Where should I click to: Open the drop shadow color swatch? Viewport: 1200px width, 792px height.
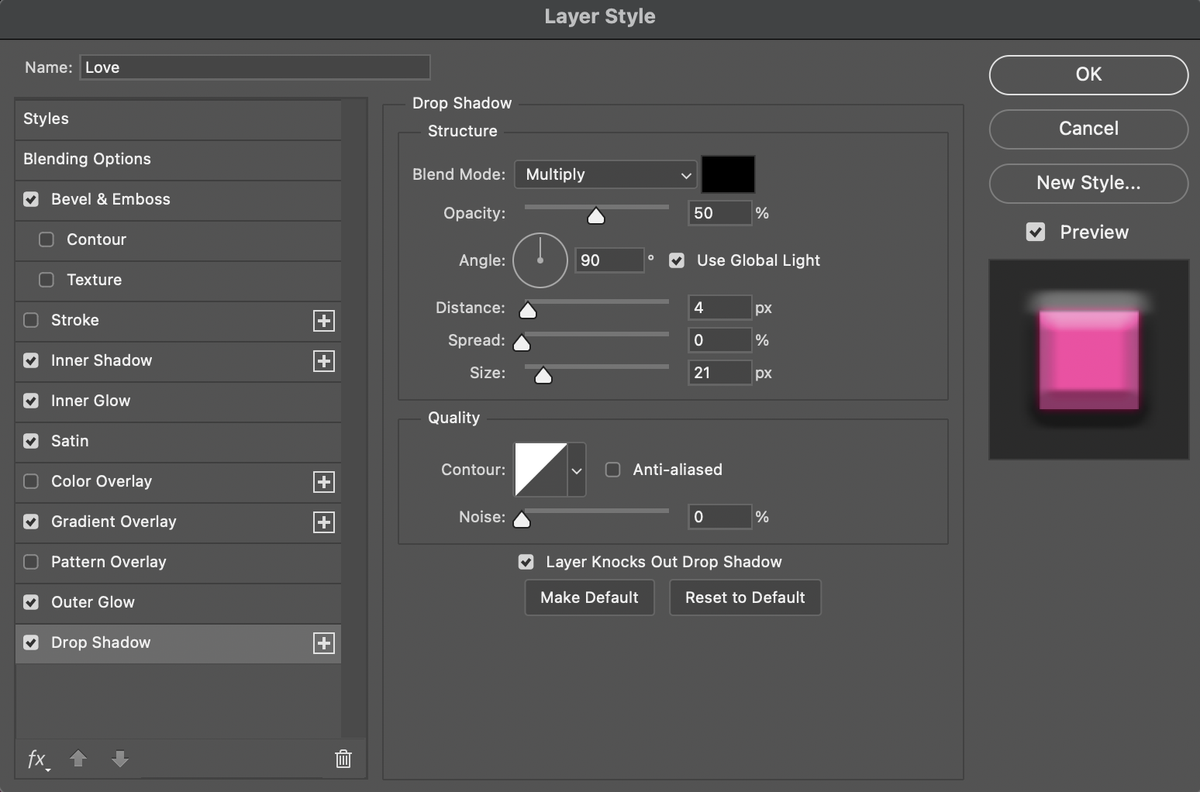[x=728, y=174]
